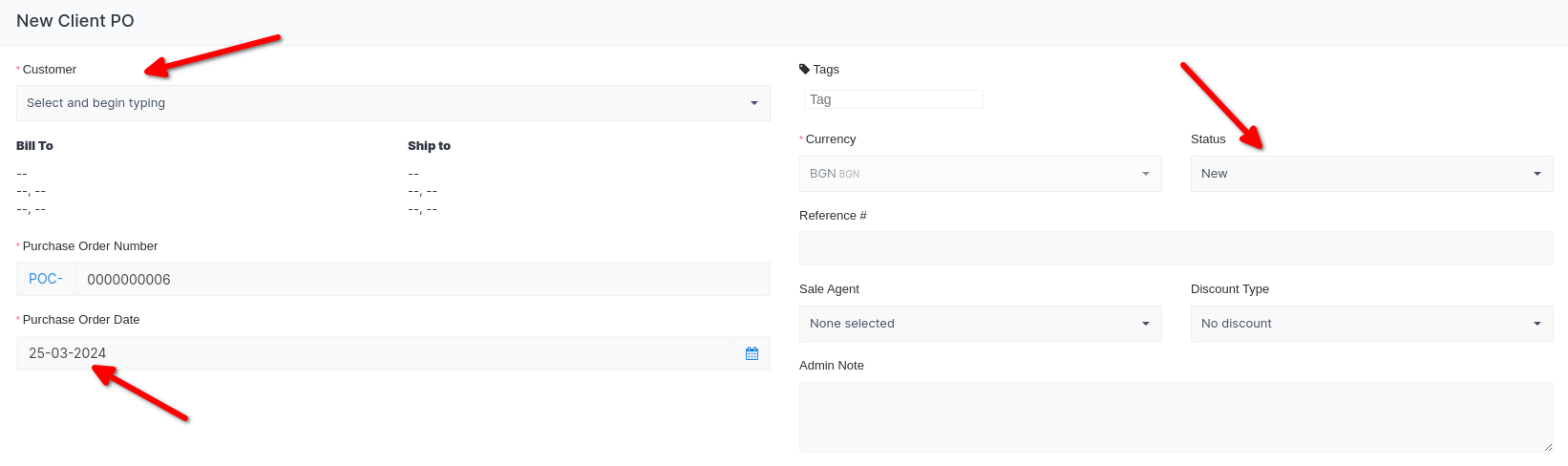
Task: Grab the Admin Note resize handle
Action: tap(1548, 447)
